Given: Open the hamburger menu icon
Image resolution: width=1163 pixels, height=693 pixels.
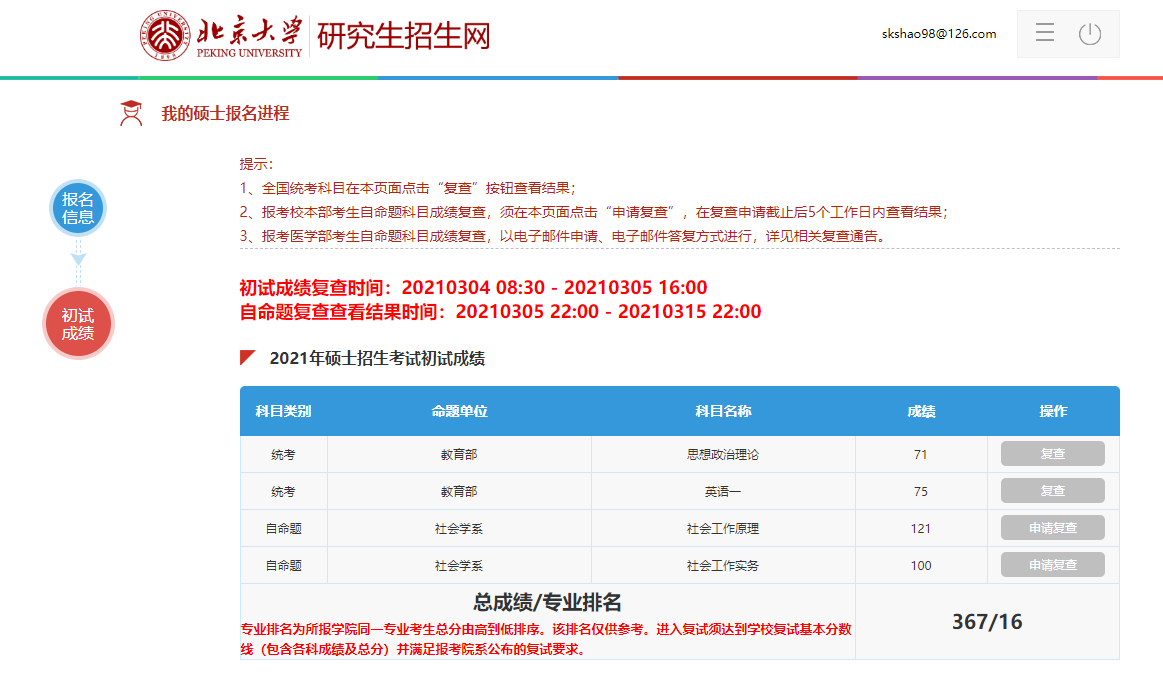Looking at the screenshot, I should [x=1045, y=34].
